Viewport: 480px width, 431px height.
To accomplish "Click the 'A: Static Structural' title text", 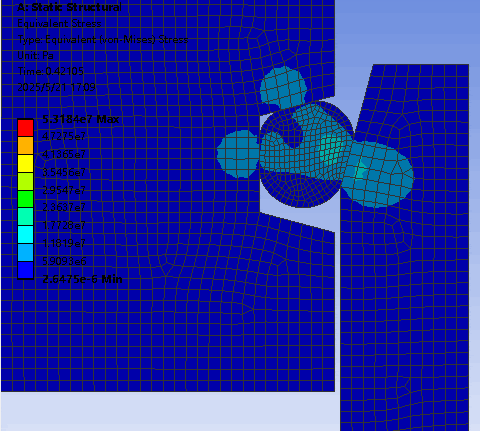I will [69, 7].
